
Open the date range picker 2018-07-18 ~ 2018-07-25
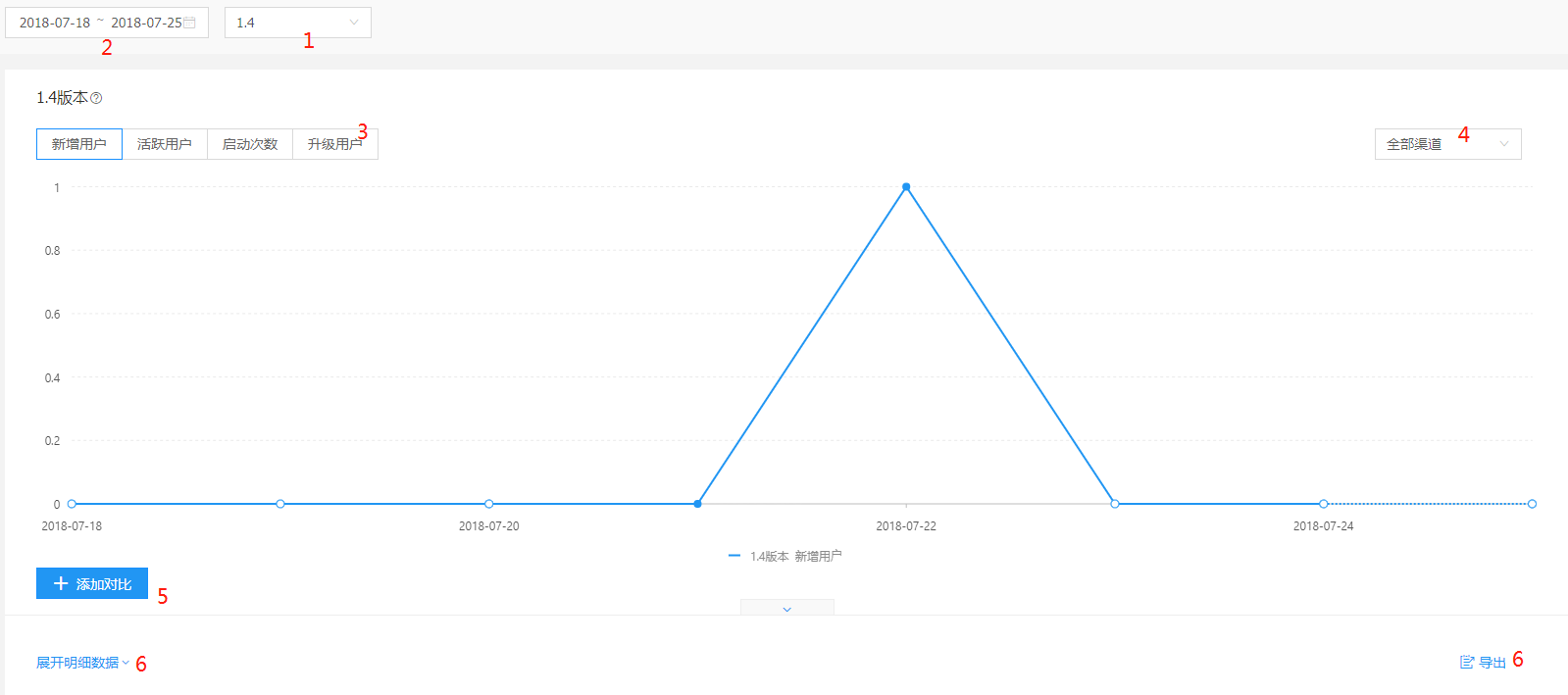pyautogui.click(x=107, y=23)
